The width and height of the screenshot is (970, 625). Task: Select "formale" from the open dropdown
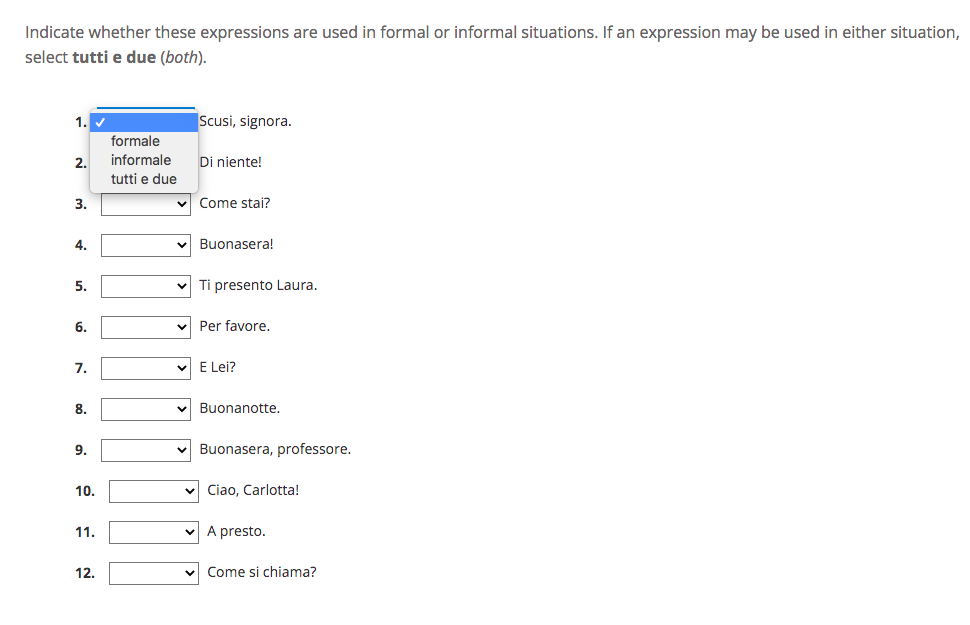(x=134, y=140)
